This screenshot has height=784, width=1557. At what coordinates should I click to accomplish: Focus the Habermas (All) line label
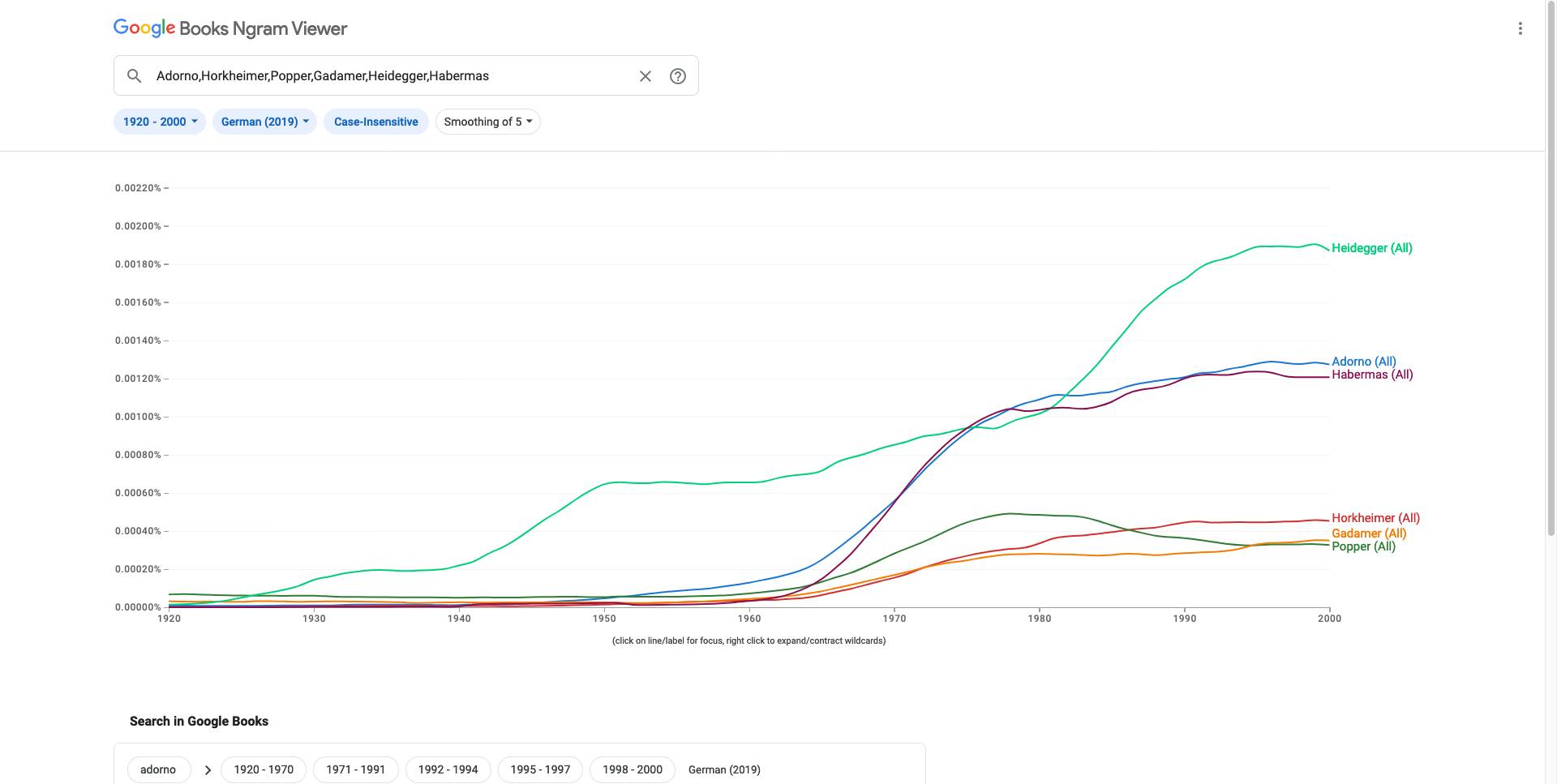click(1372, 375)
